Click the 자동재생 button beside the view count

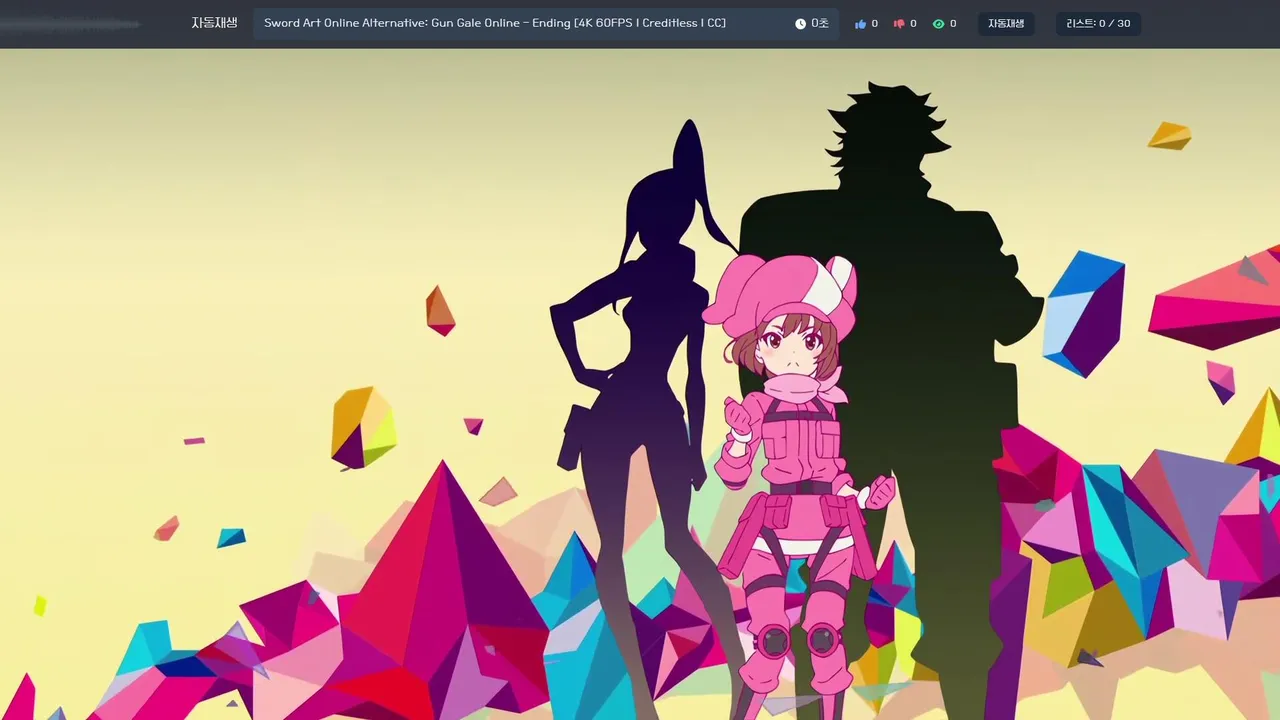1006,24
